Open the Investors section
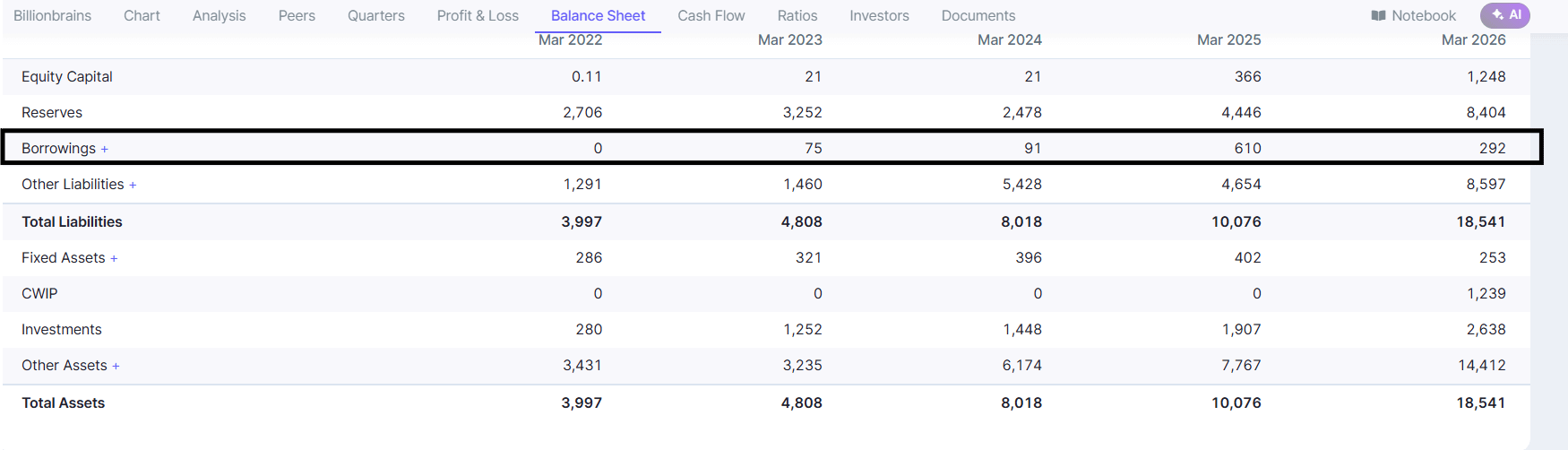 (879, 16)
